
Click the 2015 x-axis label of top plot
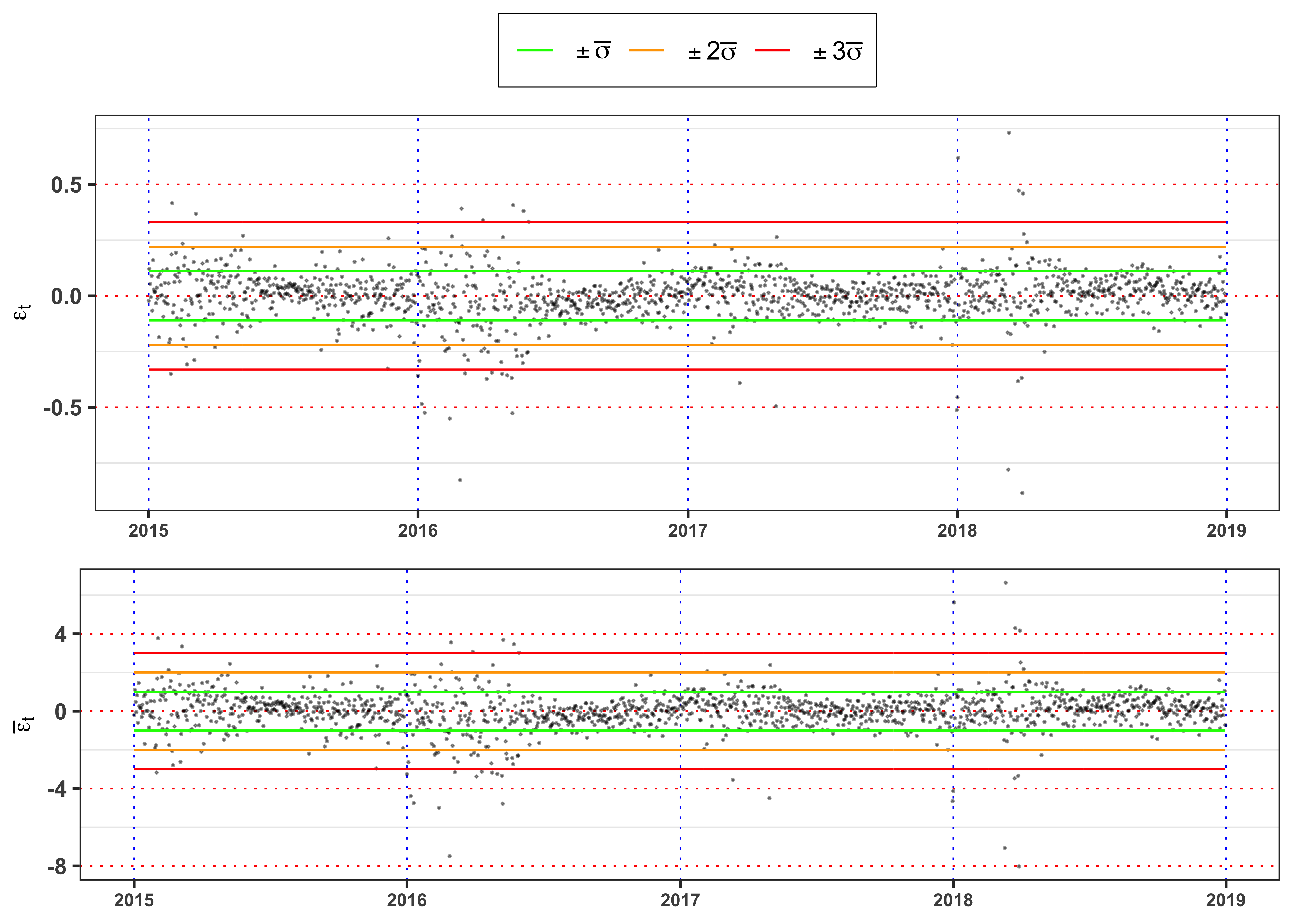click(x=148, y=531)
